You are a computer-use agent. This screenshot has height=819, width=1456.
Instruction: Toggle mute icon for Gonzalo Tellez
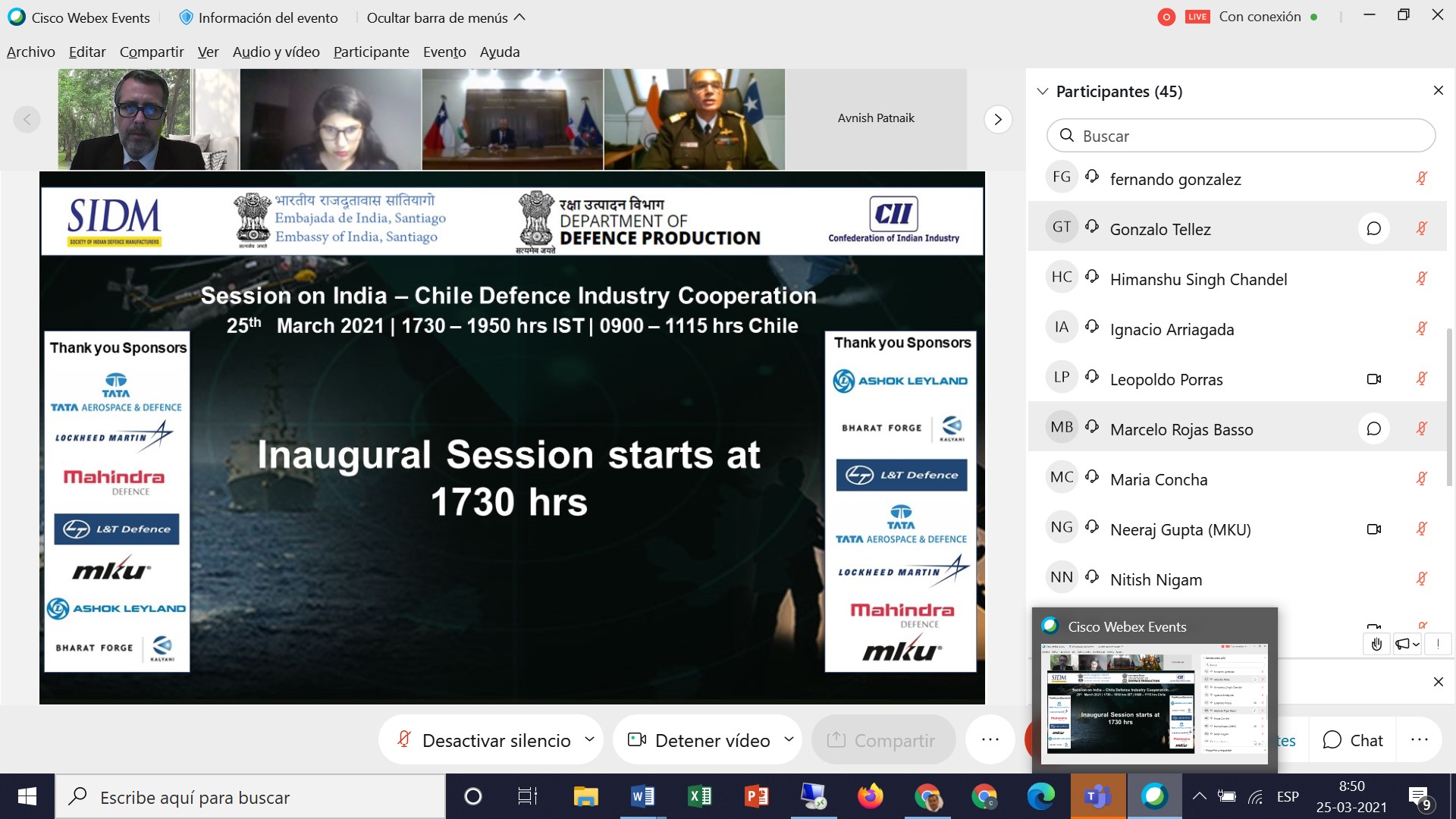pyautogui.click(x=1422, y=228)
